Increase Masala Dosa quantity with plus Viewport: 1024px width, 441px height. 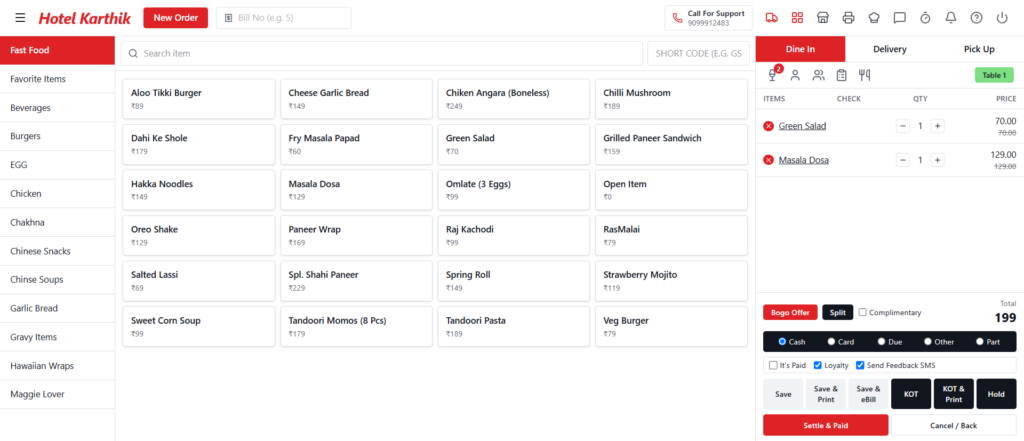pyautogui.click(x=937, y=160)
